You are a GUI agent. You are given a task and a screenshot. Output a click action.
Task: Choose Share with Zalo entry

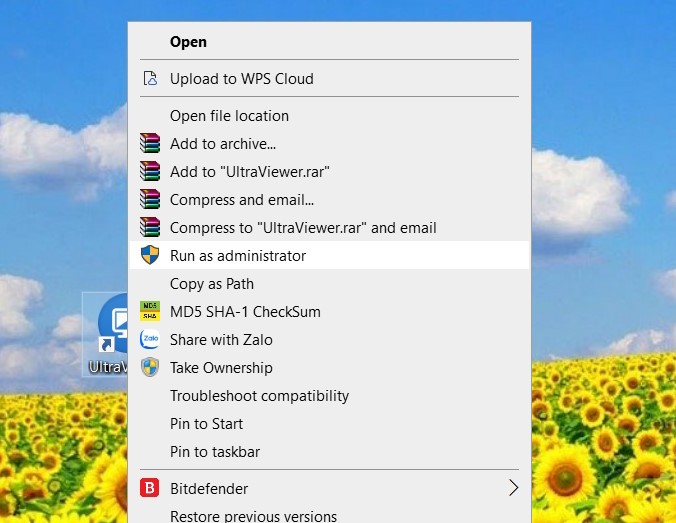pyautogui.click(x=329, y=340)
